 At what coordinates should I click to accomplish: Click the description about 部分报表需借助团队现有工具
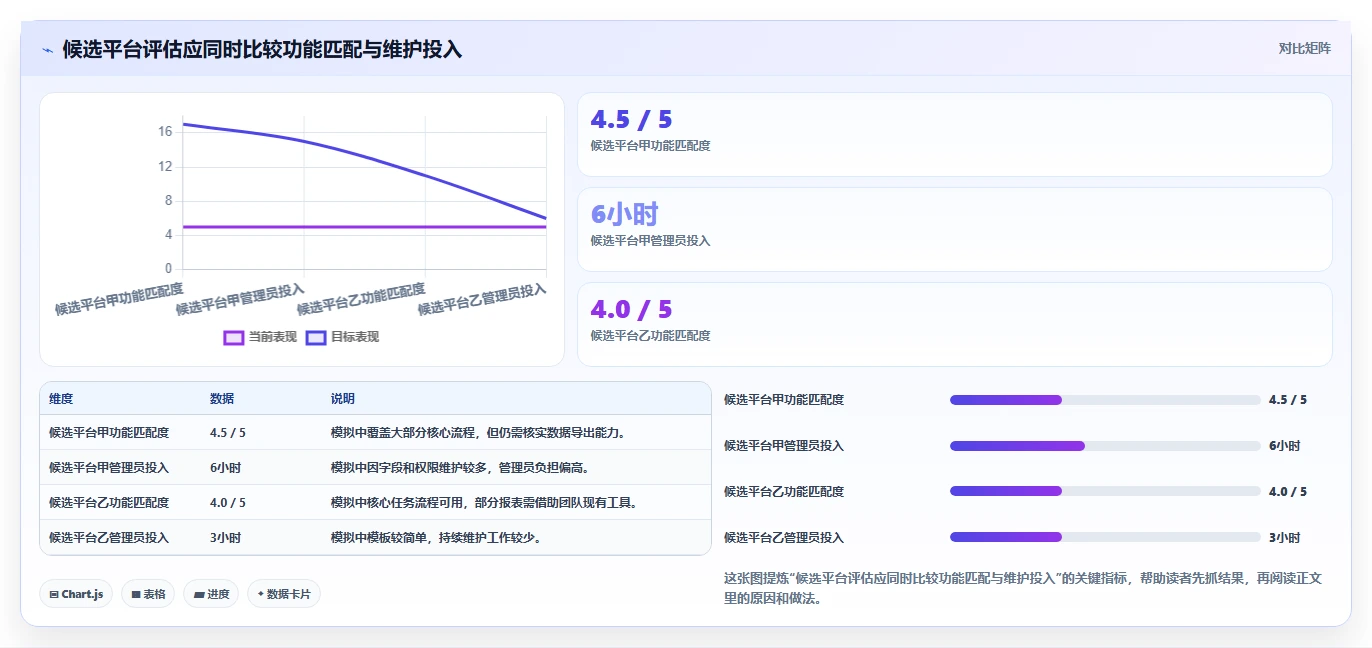click(485, 503)
